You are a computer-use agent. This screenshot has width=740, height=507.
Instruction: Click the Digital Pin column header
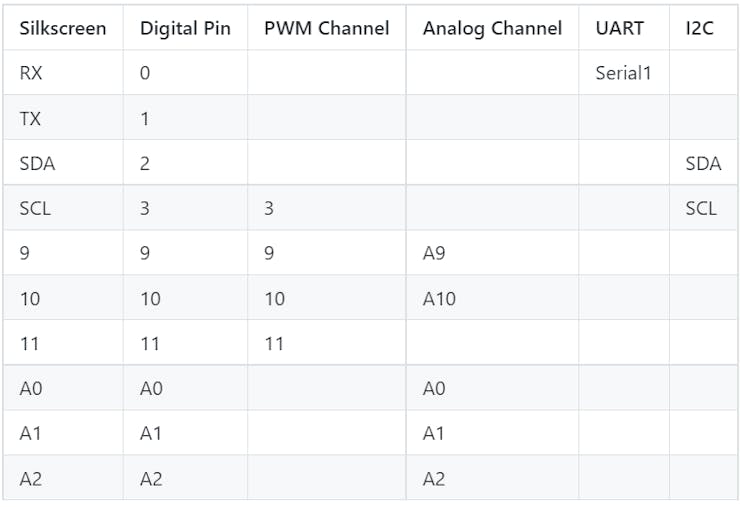pos(185,28)
